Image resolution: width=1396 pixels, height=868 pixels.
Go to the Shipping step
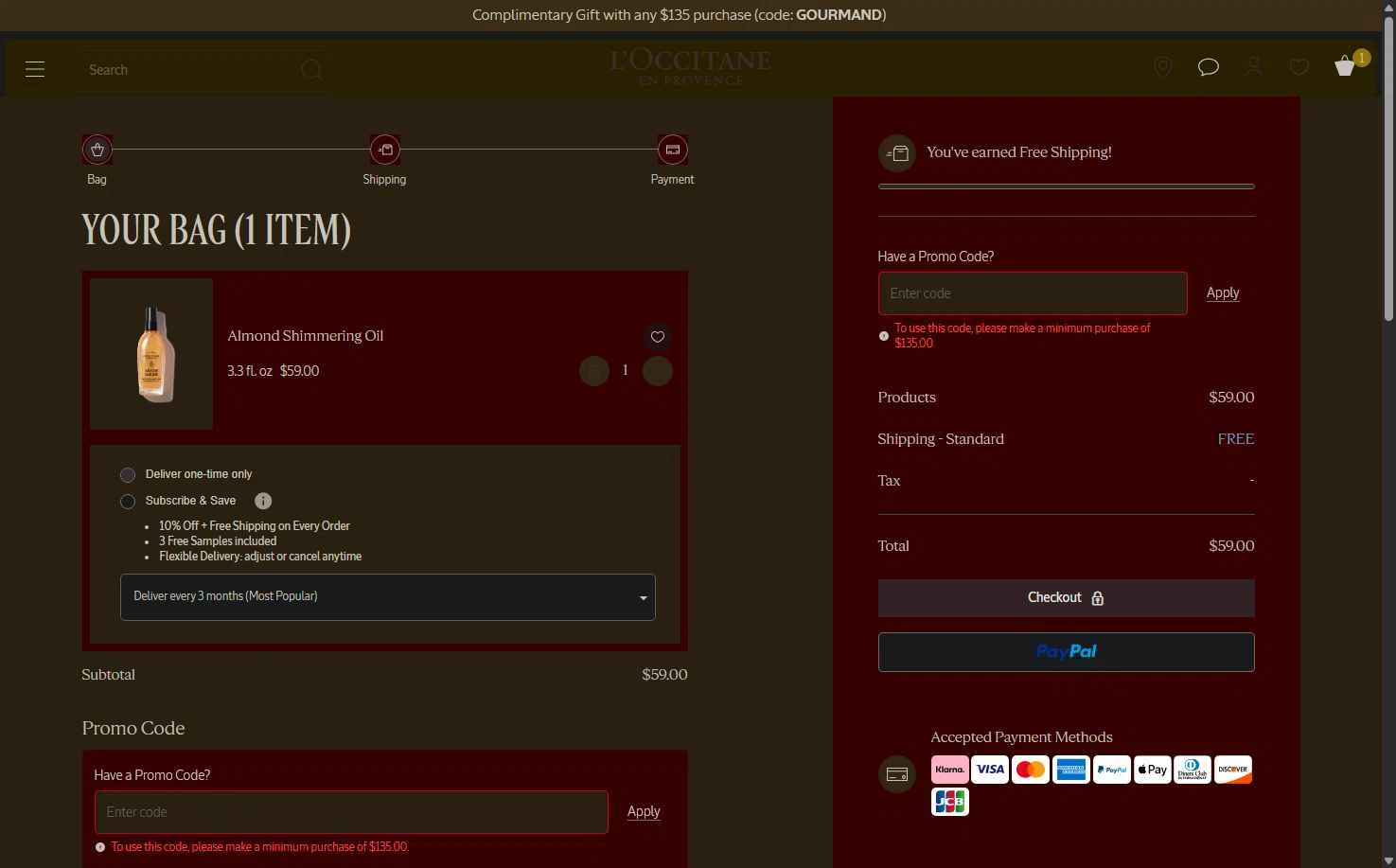point(384,150)
